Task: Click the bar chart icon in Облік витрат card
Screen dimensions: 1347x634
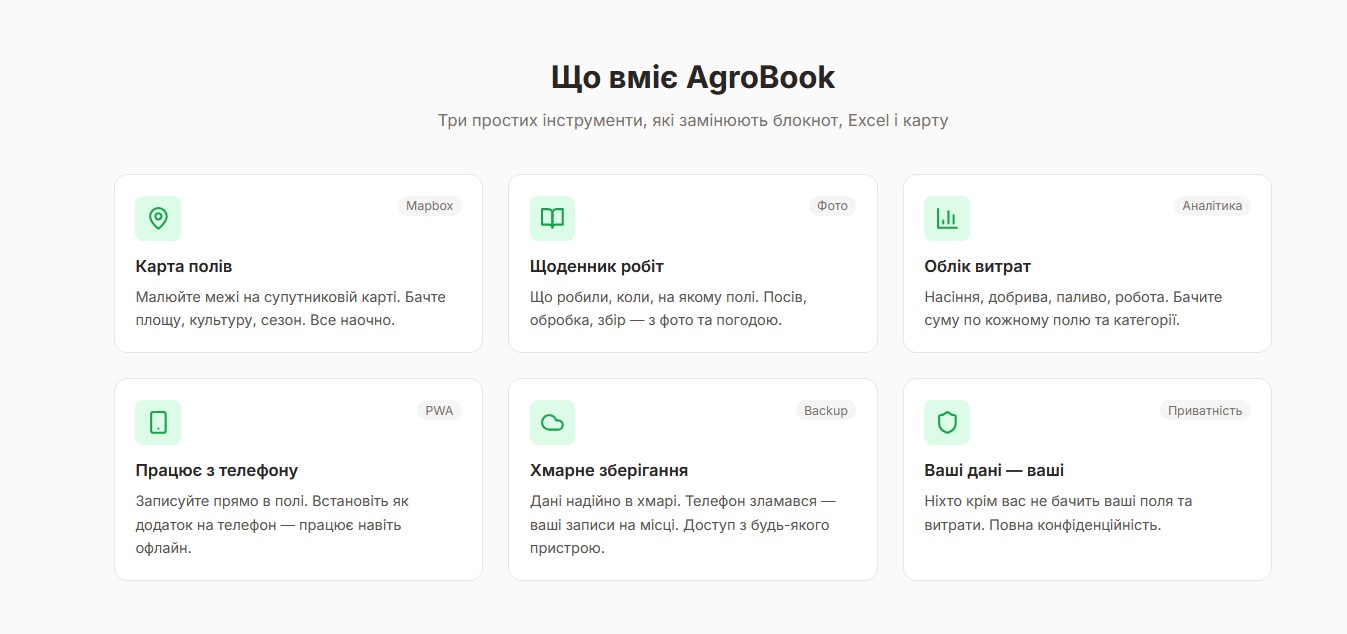Action: (x=946, y=218)
